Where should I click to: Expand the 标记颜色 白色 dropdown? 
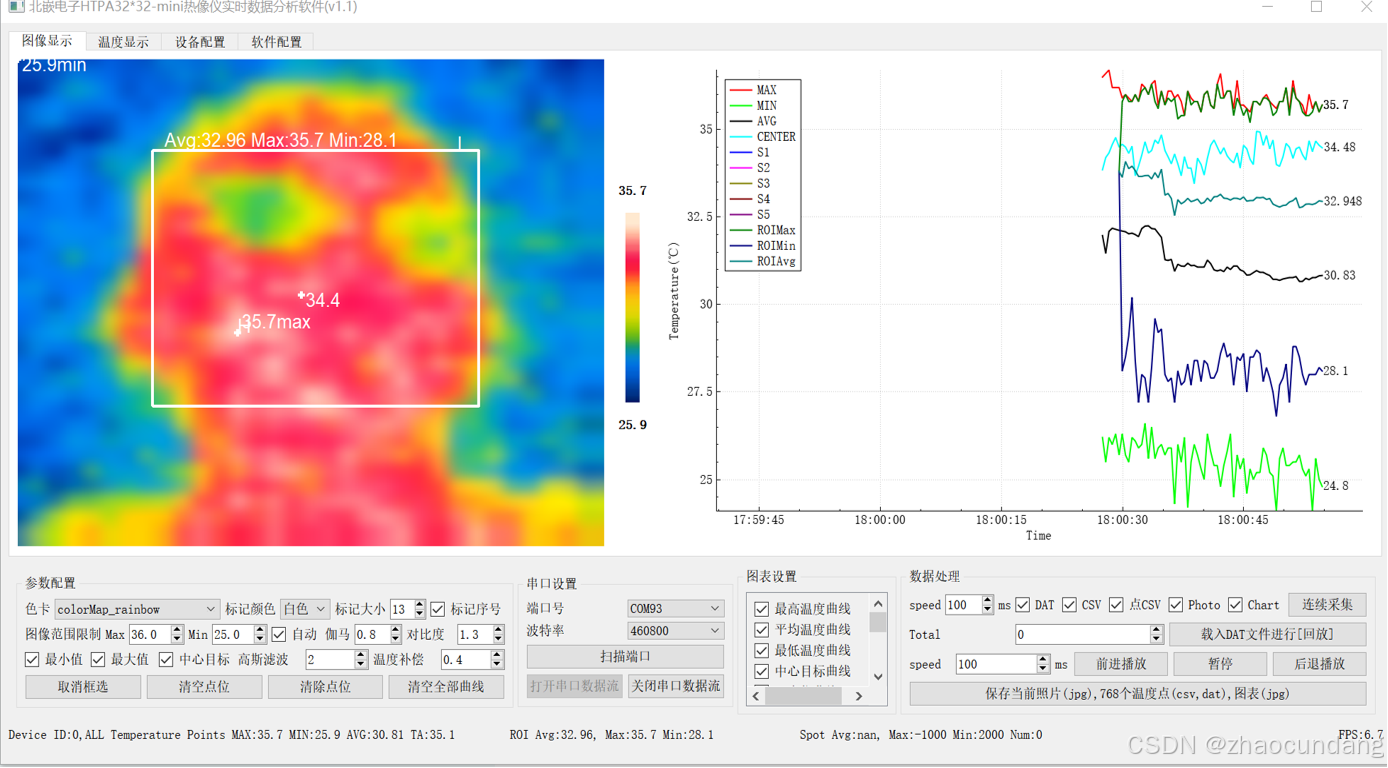[x=304, y=609]
